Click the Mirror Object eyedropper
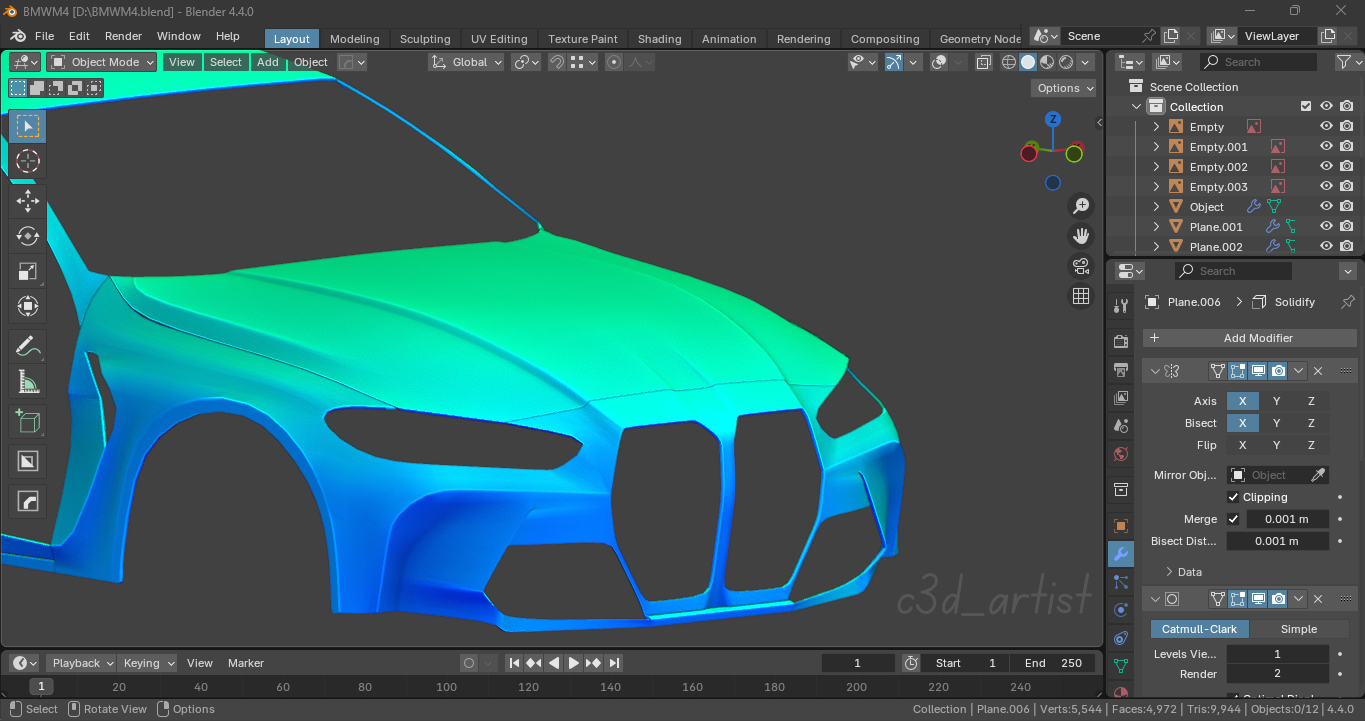 (1319, 475)
